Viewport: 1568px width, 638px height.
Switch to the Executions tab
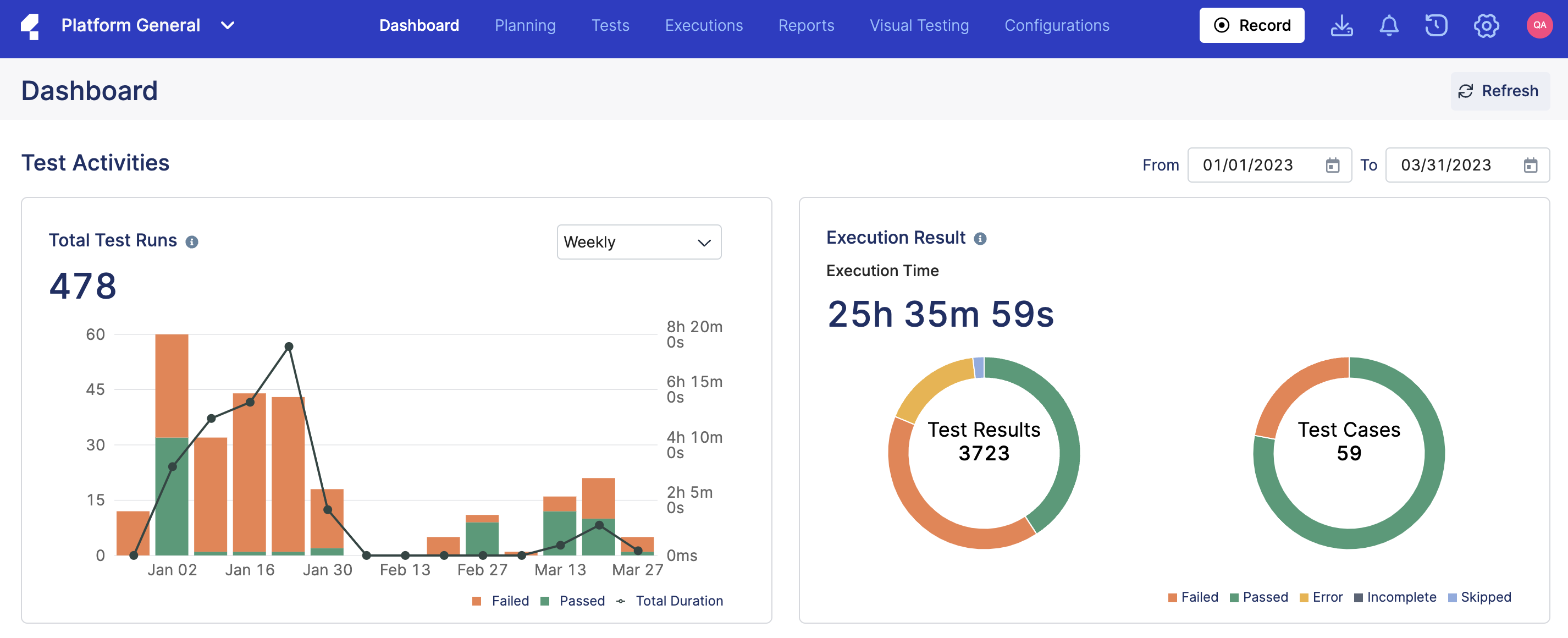click(x=704, y=25)
